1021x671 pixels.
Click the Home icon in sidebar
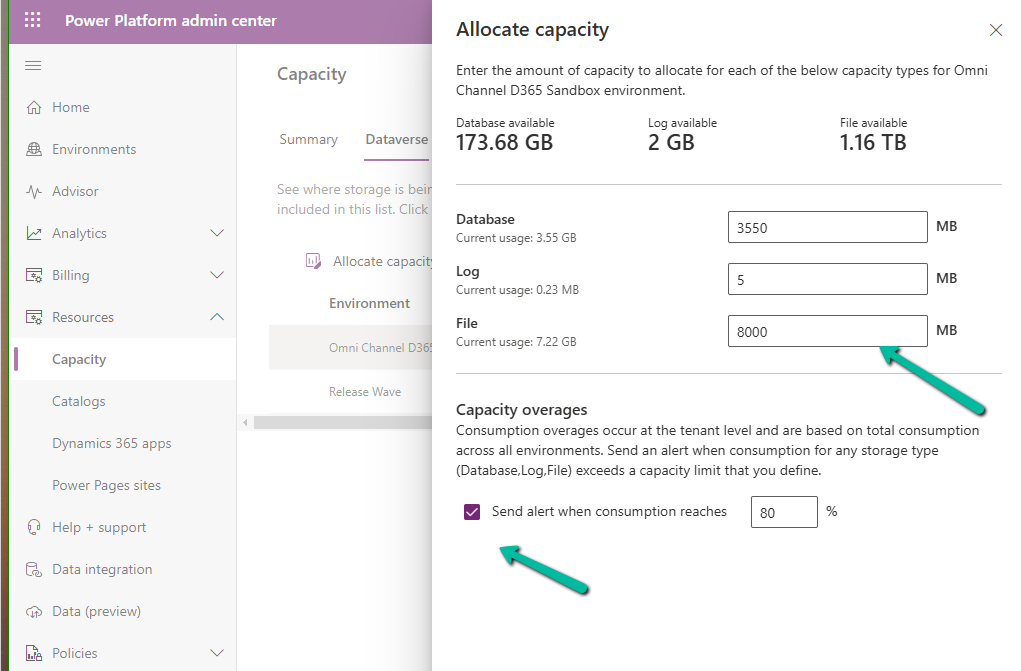(34, 108)
